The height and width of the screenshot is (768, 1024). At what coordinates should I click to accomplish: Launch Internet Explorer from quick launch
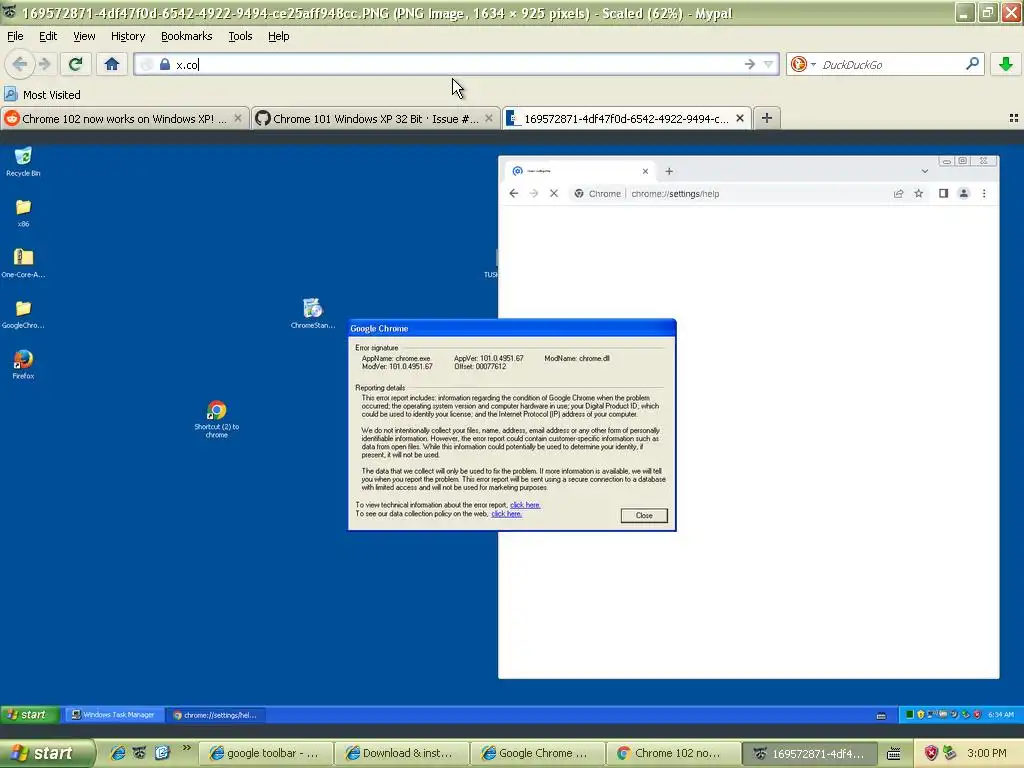(x=118, y=753)
